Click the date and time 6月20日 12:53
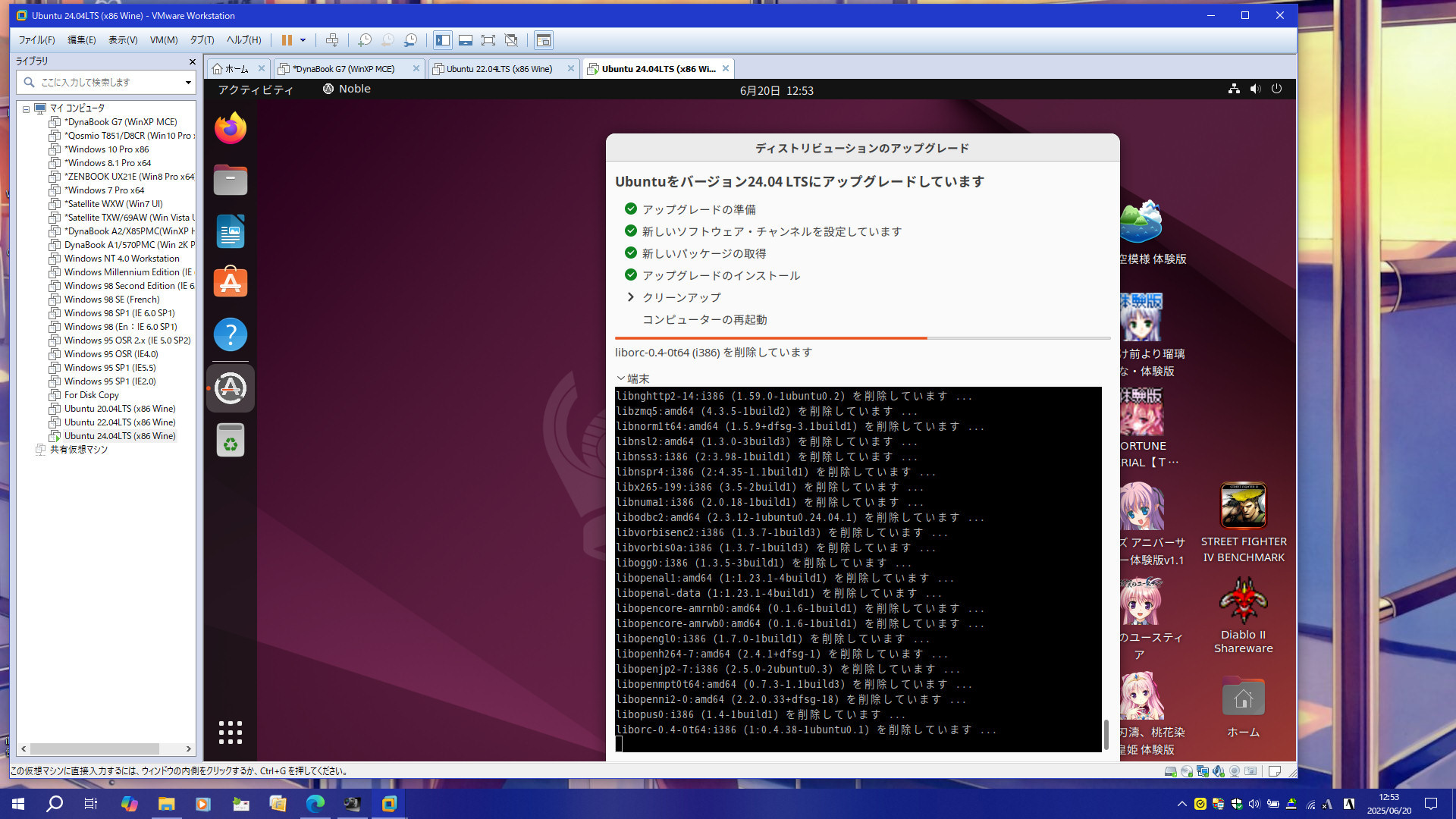The image size is (1456, 819). [777, 90]
